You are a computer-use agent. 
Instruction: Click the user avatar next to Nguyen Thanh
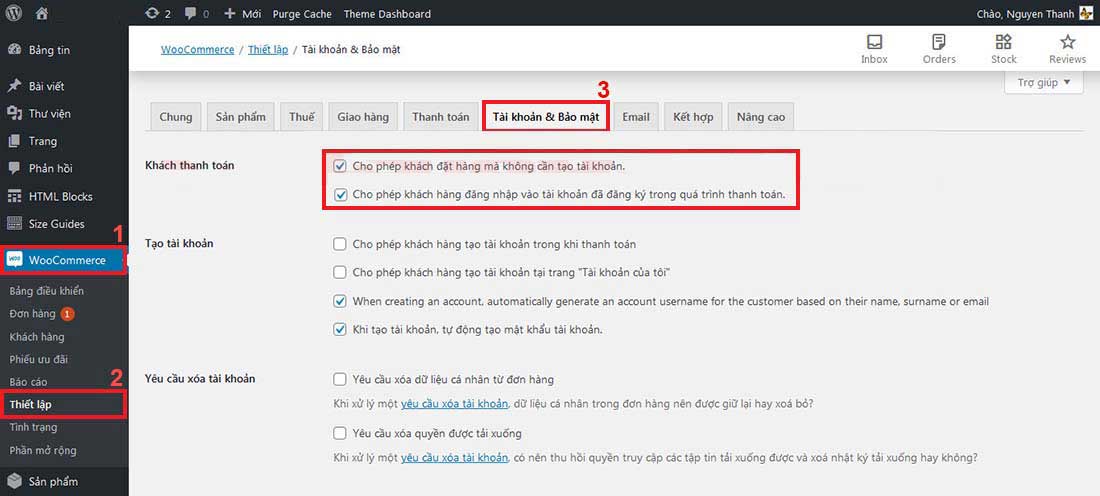[x=1086, y=13]
